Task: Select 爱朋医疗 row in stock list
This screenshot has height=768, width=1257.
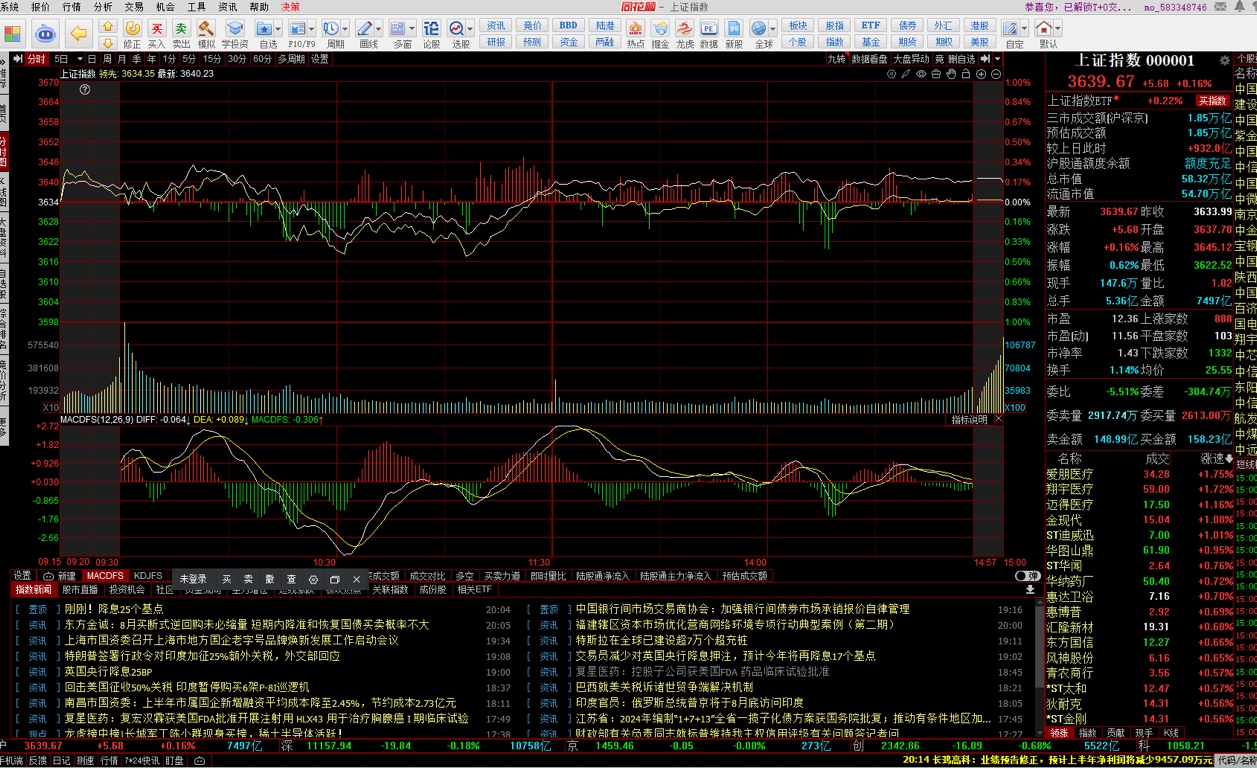Action: click(x=1138, y=474)
